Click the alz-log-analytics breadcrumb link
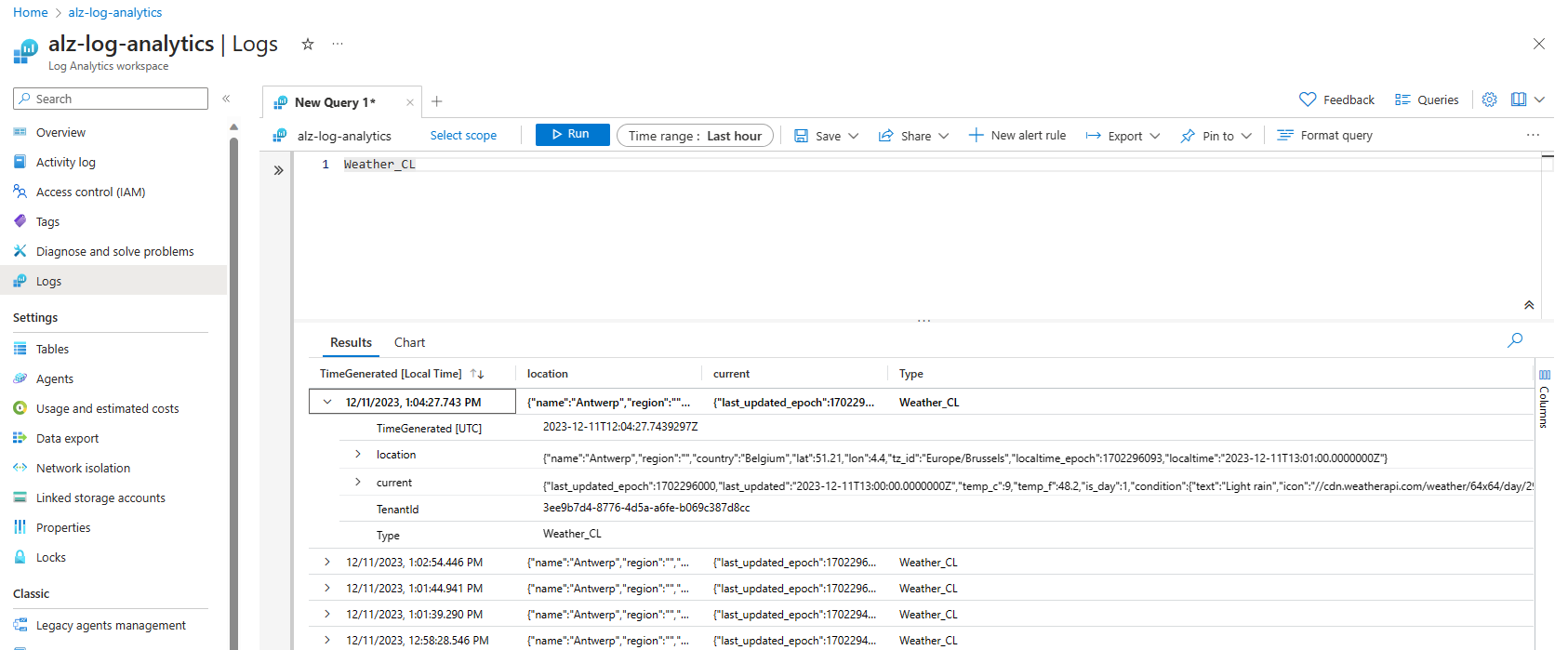 click(x=115, y=12)
